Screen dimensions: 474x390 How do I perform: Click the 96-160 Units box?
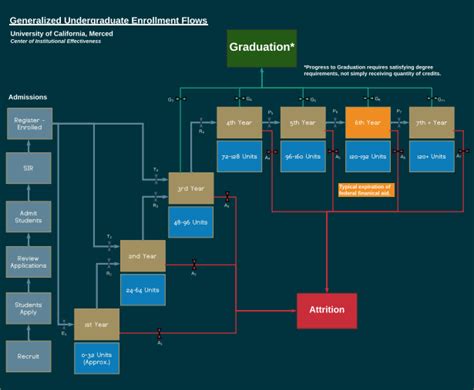click(303, 157)
